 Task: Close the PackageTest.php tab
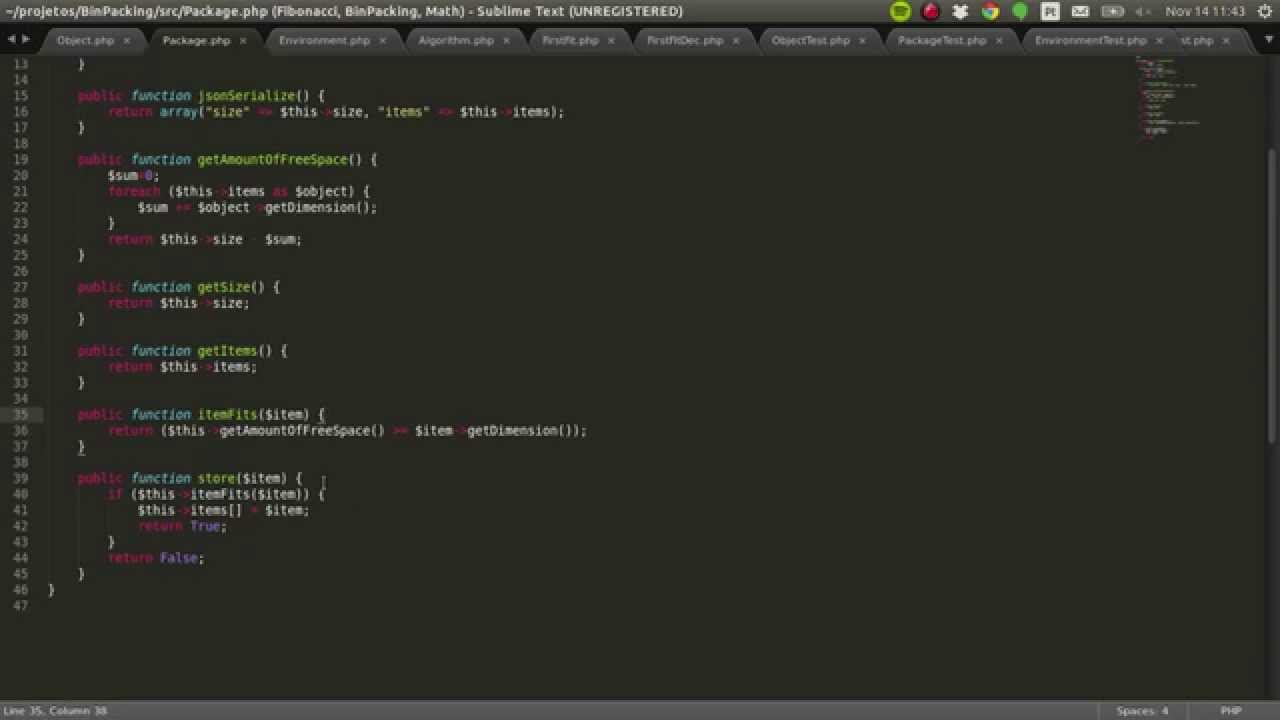tap(1000, 41)
